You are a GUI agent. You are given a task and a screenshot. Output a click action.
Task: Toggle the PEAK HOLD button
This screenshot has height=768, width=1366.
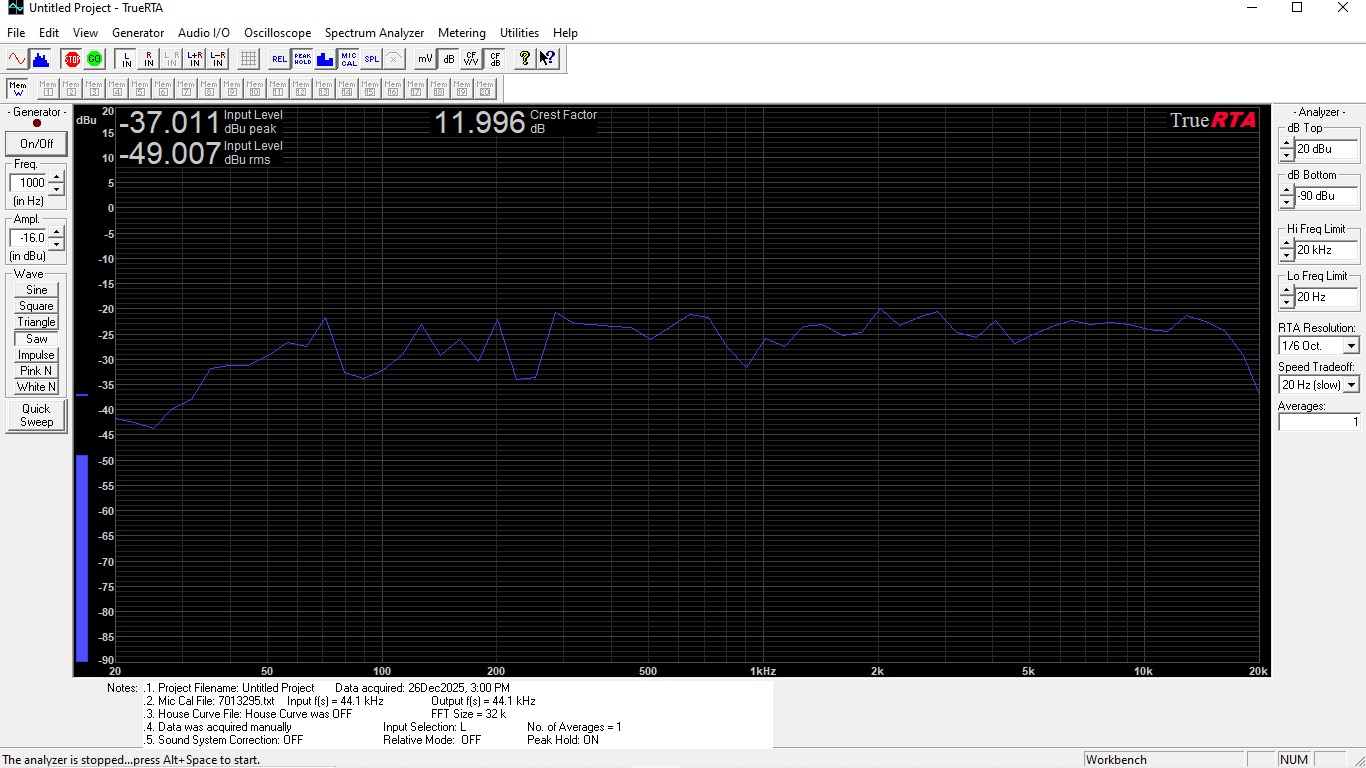click(302, 59)
